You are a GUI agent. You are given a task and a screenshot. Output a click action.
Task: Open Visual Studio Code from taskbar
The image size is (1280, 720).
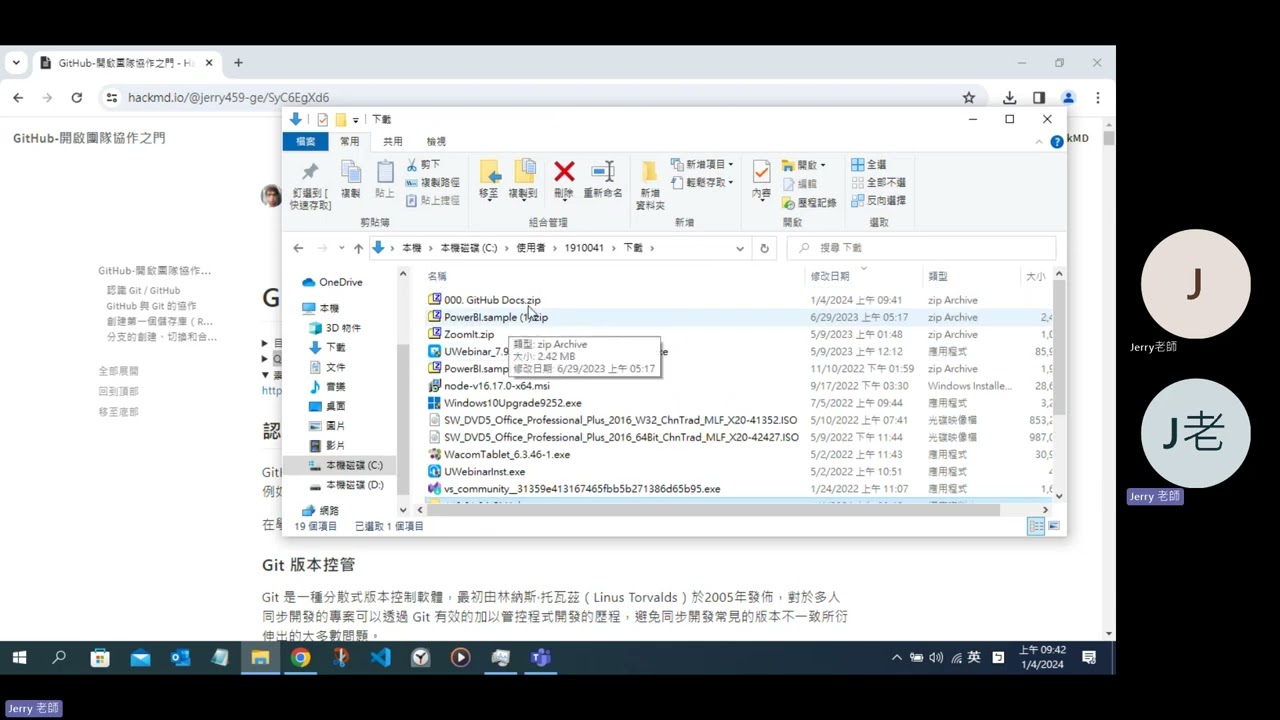[x=380, y=658]
